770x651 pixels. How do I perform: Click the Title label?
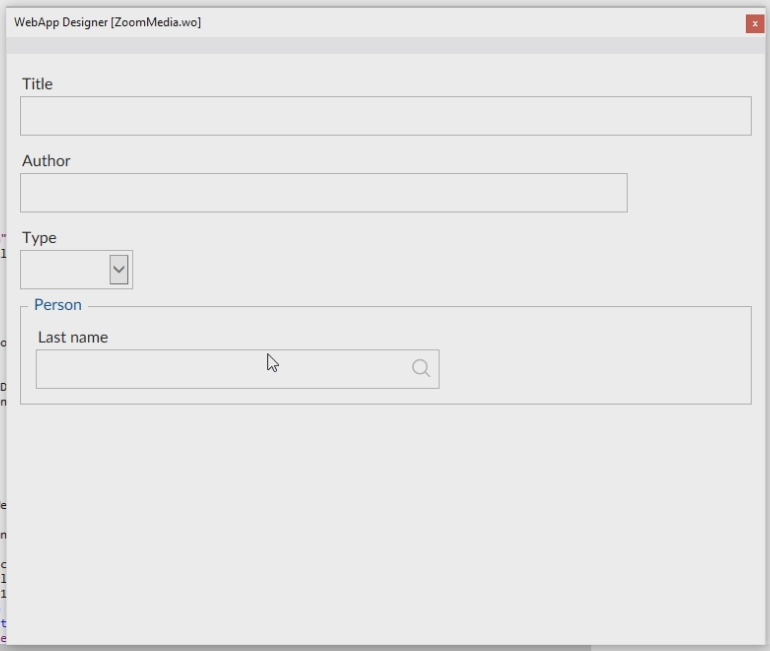coord(37,84)
